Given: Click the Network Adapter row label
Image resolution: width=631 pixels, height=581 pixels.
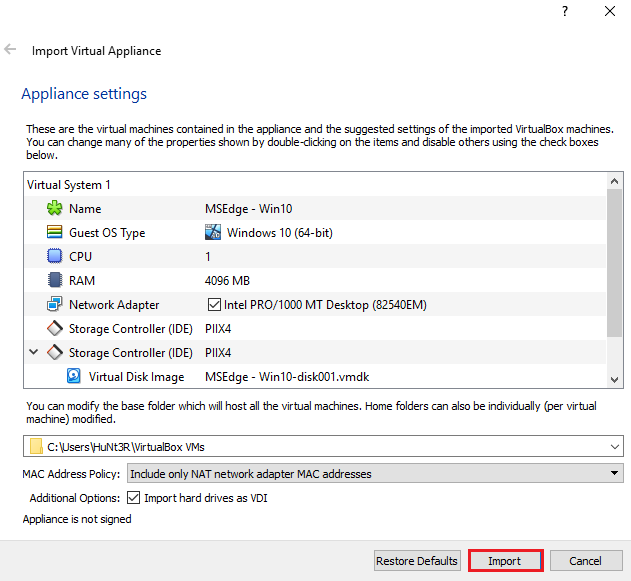Looking at the screenshot, I should [x=114, y=305].
